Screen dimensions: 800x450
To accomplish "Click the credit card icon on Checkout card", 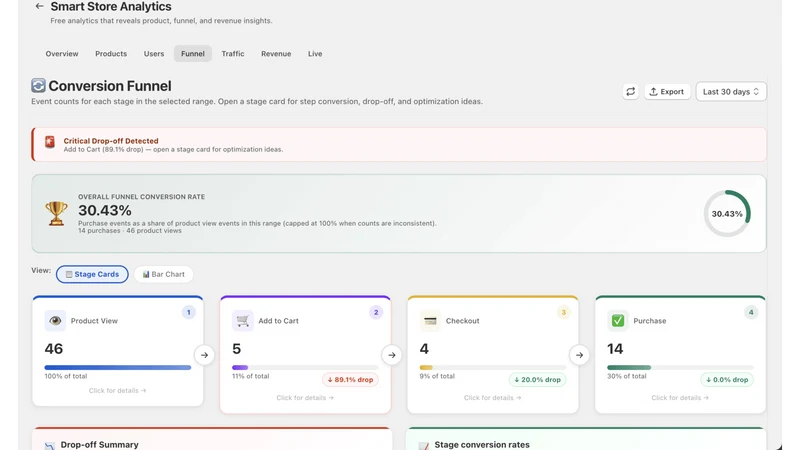I will click(x=430, y=320).
